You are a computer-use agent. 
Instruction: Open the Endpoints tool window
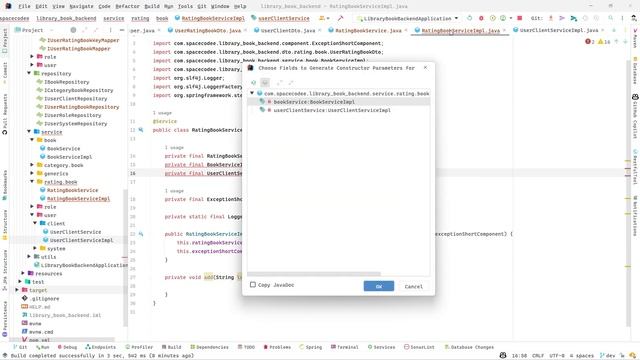[x=100, y=347]
